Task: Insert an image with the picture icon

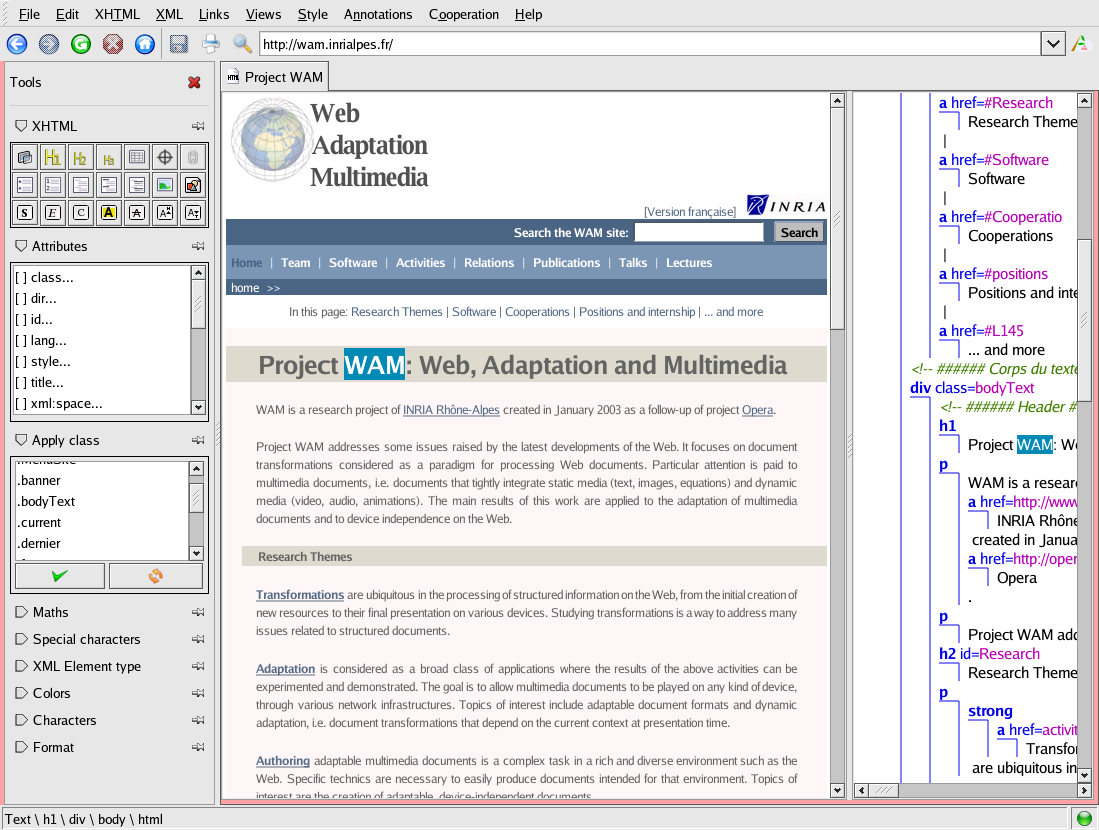Action: tap(165, 185)
